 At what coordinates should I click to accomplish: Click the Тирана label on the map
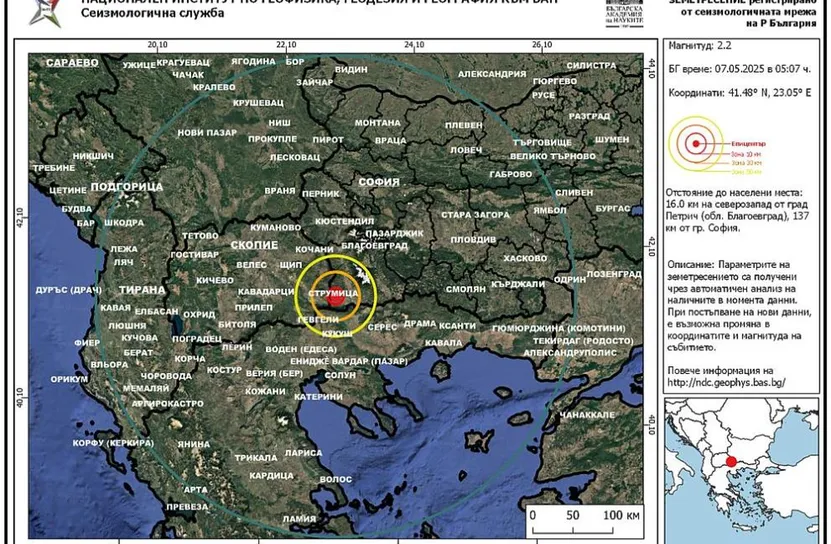click(142, 289)
